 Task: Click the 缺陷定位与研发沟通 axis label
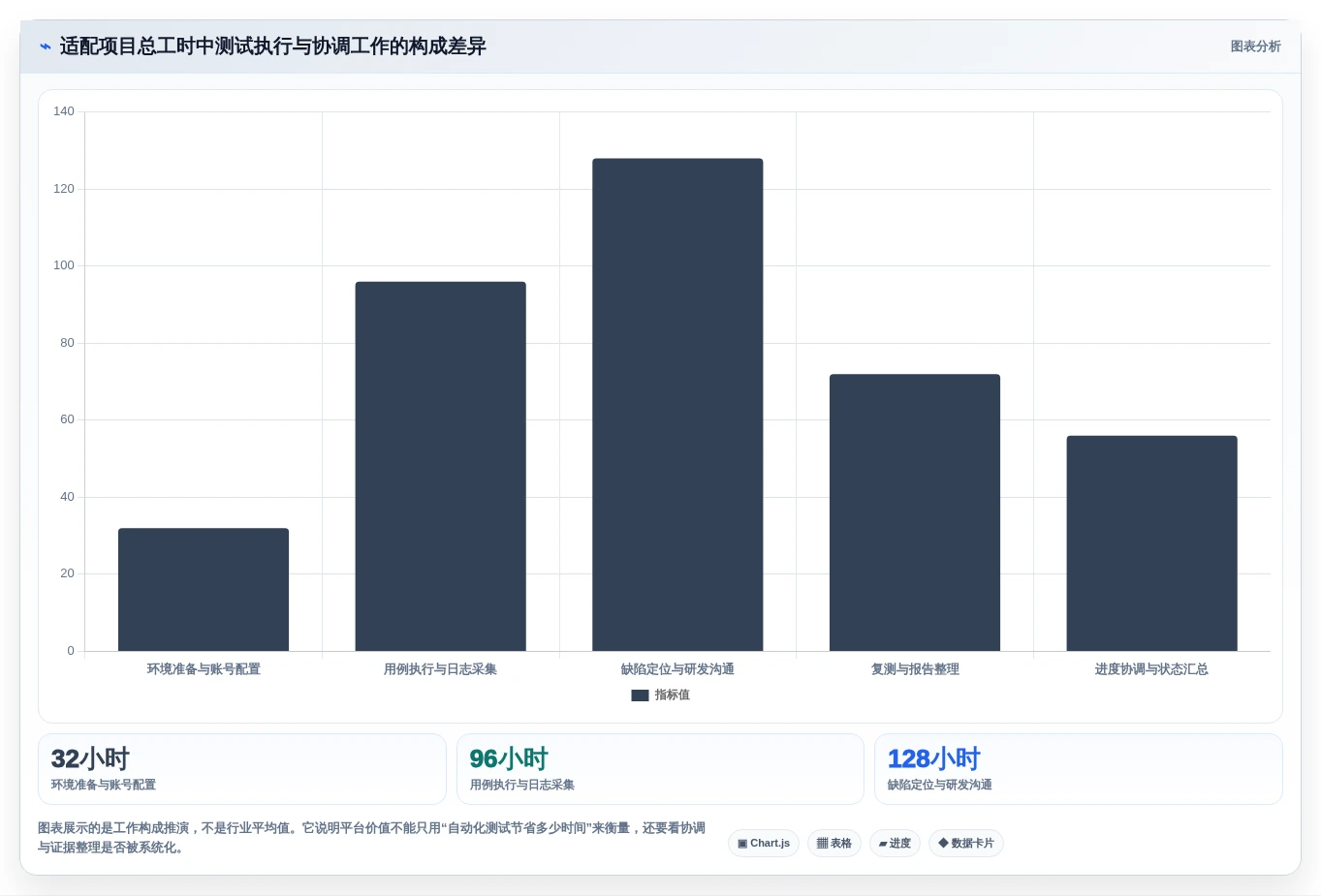point(677,669)
